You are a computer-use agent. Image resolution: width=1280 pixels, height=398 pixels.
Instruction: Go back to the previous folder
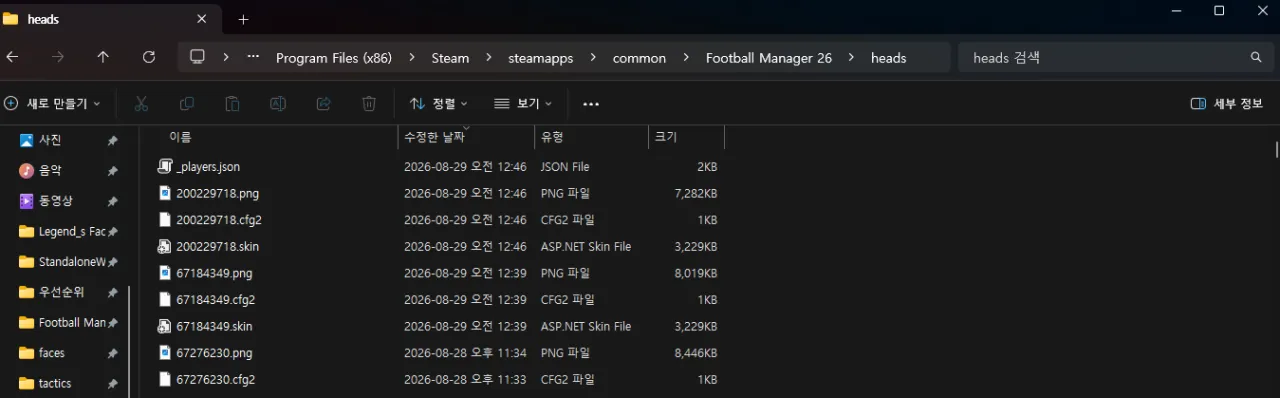click(12, 57)
